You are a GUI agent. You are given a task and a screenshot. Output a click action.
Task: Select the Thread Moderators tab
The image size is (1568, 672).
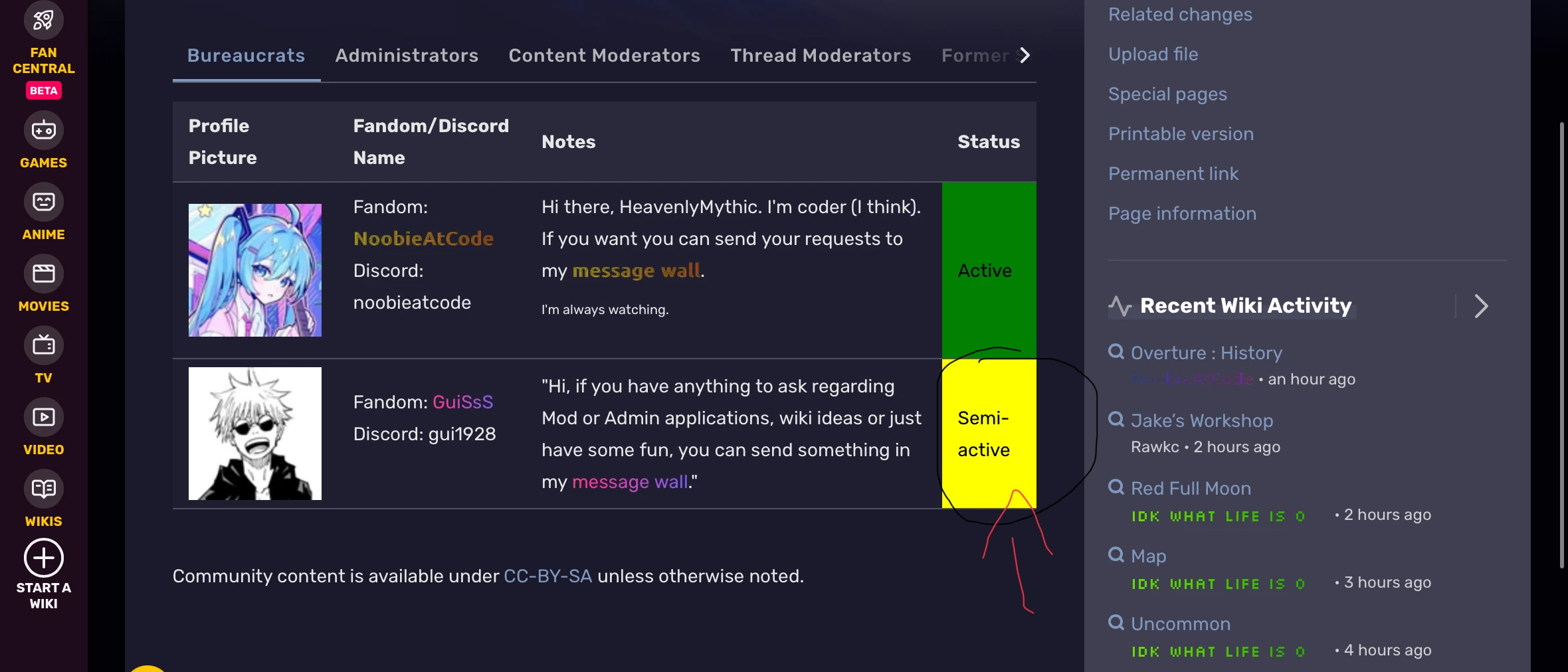821,56
